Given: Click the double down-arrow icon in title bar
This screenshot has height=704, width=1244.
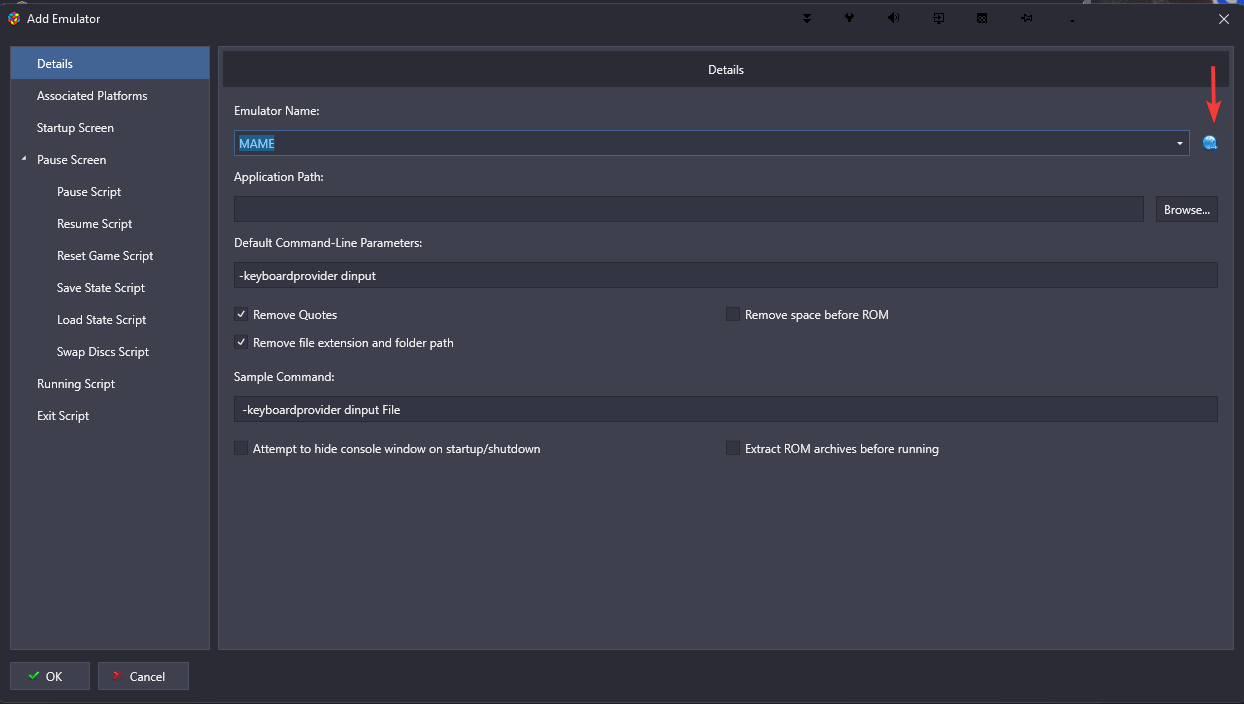Looking at the screenshot, I should [x=807, y=18].
